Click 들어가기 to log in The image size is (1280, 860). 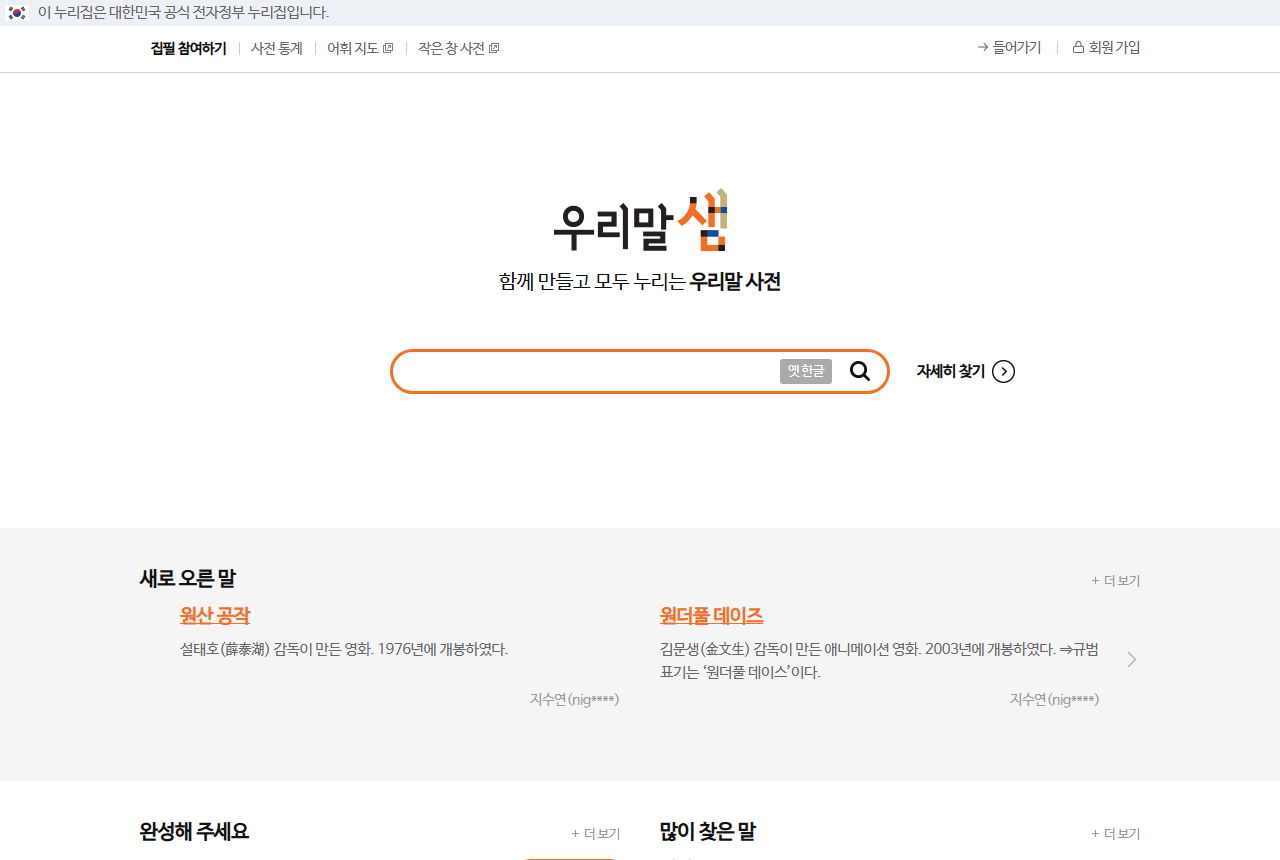[x=1009, y=47]
